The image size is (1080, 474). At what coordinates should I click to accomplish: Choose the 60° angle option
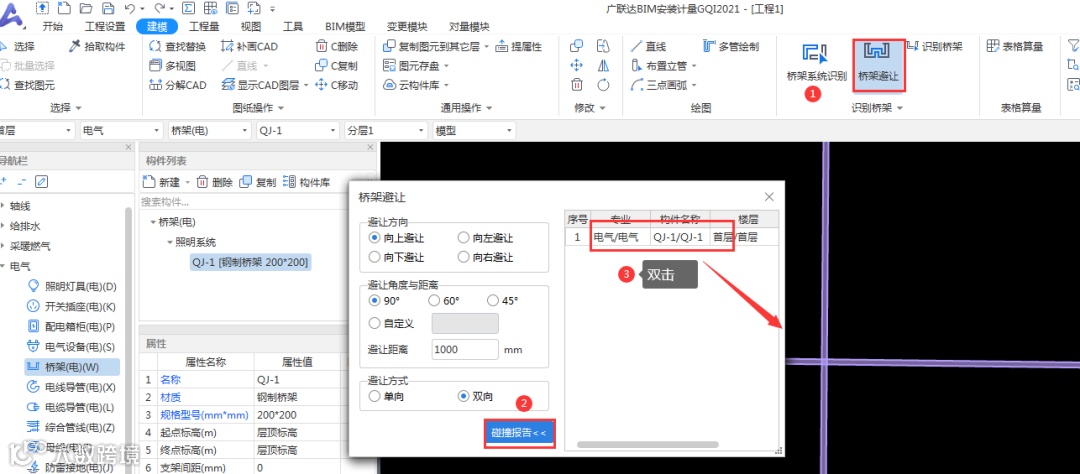click(x=444, y=300)
